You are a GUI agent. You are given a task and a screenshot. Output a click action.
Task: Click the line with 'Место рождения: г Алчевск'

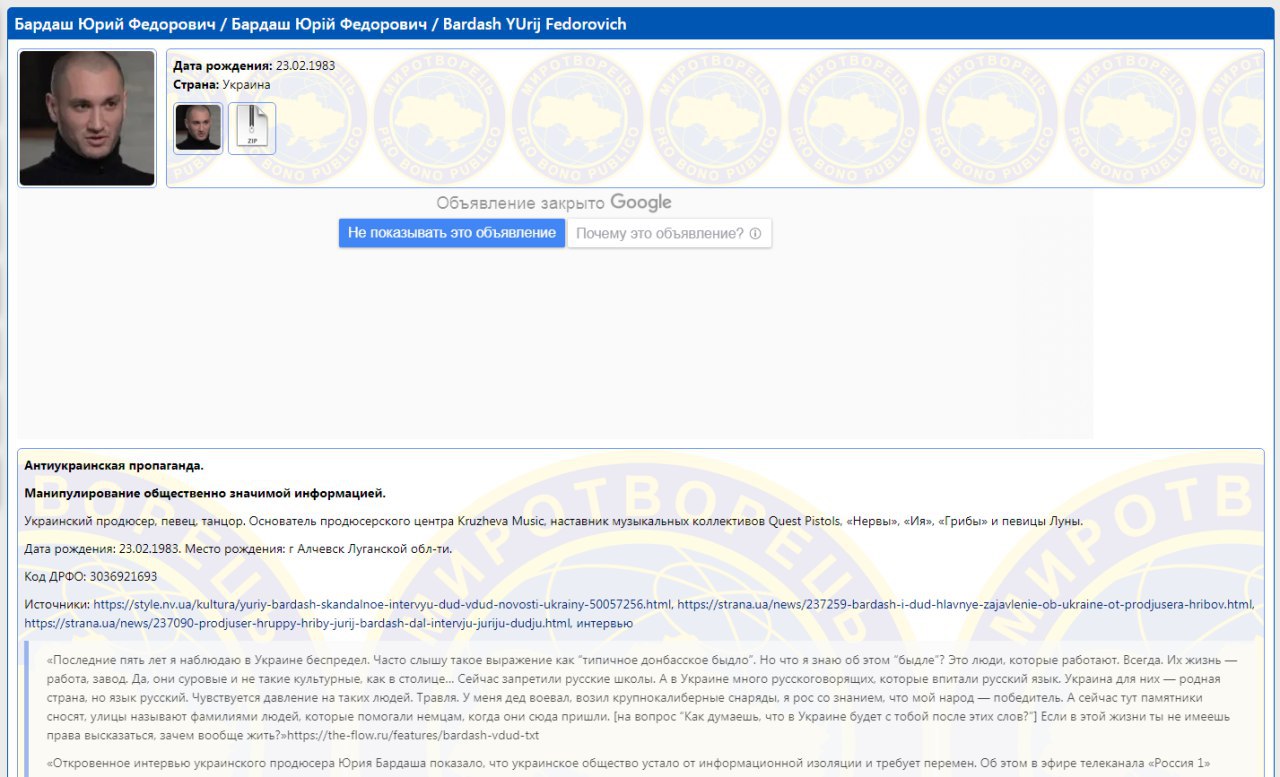(238, 548)
